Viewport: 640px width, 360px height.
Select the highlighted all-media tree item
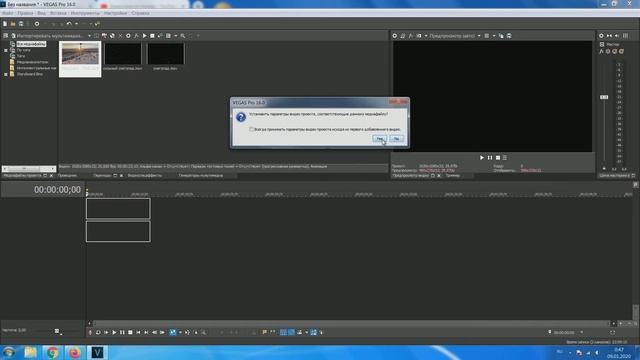(31, 44)
